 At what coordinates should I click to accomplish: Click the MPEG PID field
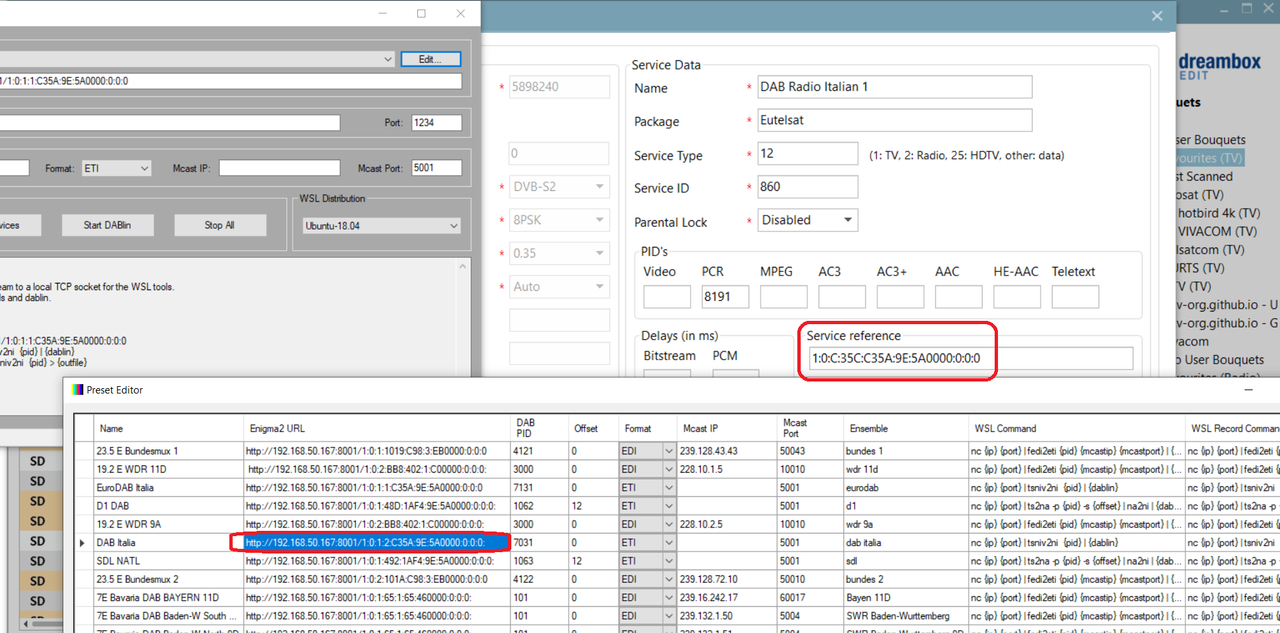(x=783, y=296)
